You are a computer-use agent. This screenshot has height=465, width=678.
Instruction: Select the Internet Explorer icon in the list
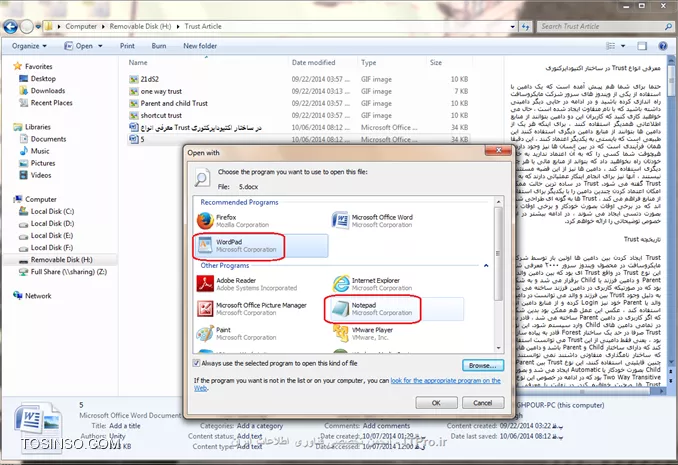(x=340, y=284)
